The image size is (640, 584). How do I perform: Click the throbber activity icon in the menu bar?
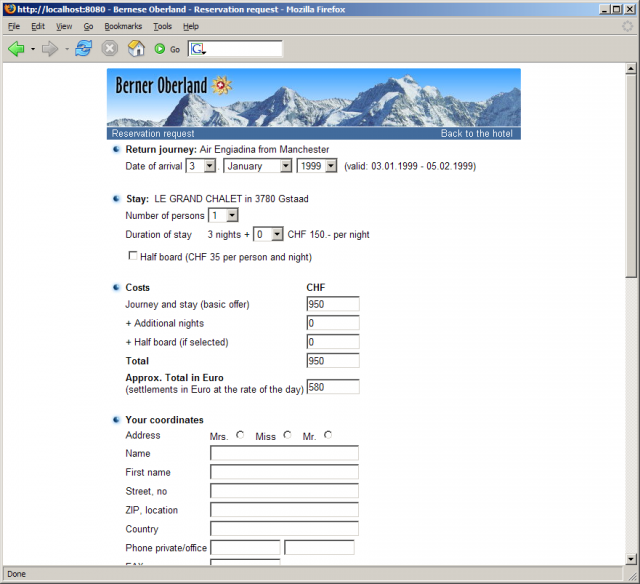tap(627, 27)
